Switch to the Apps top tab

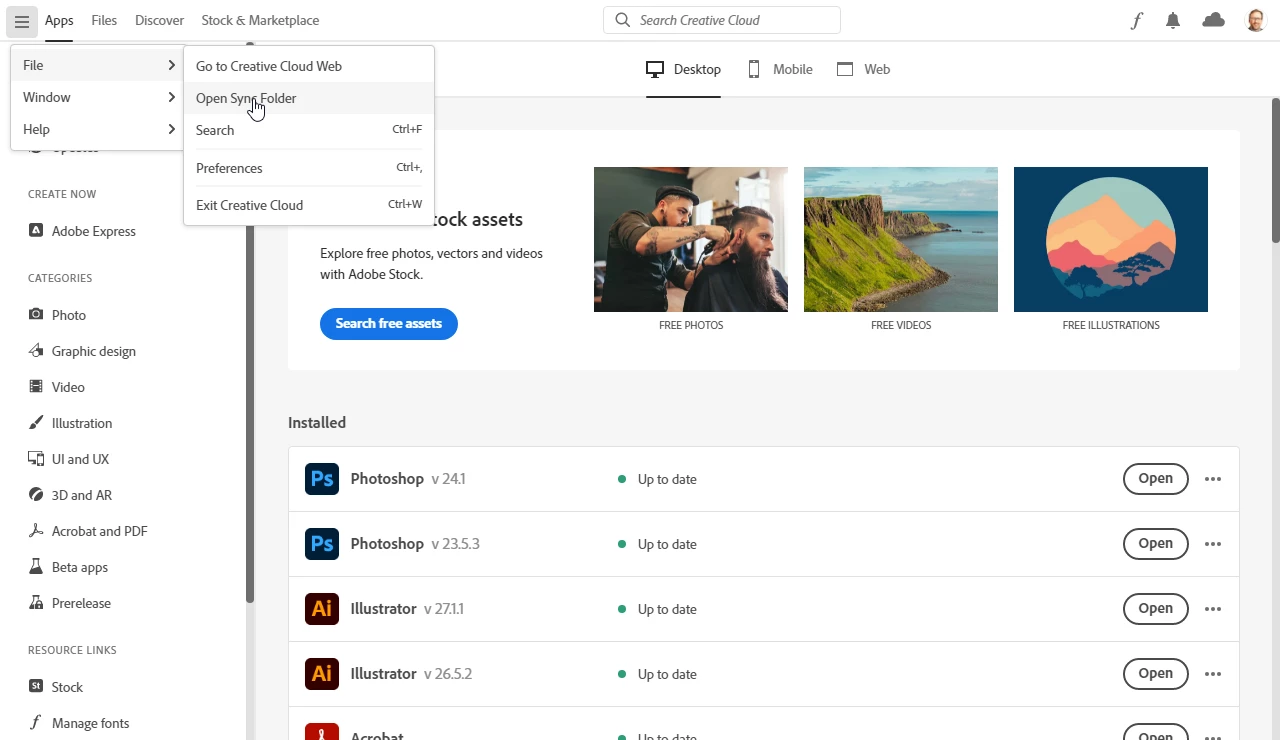[x=59, y=20]
